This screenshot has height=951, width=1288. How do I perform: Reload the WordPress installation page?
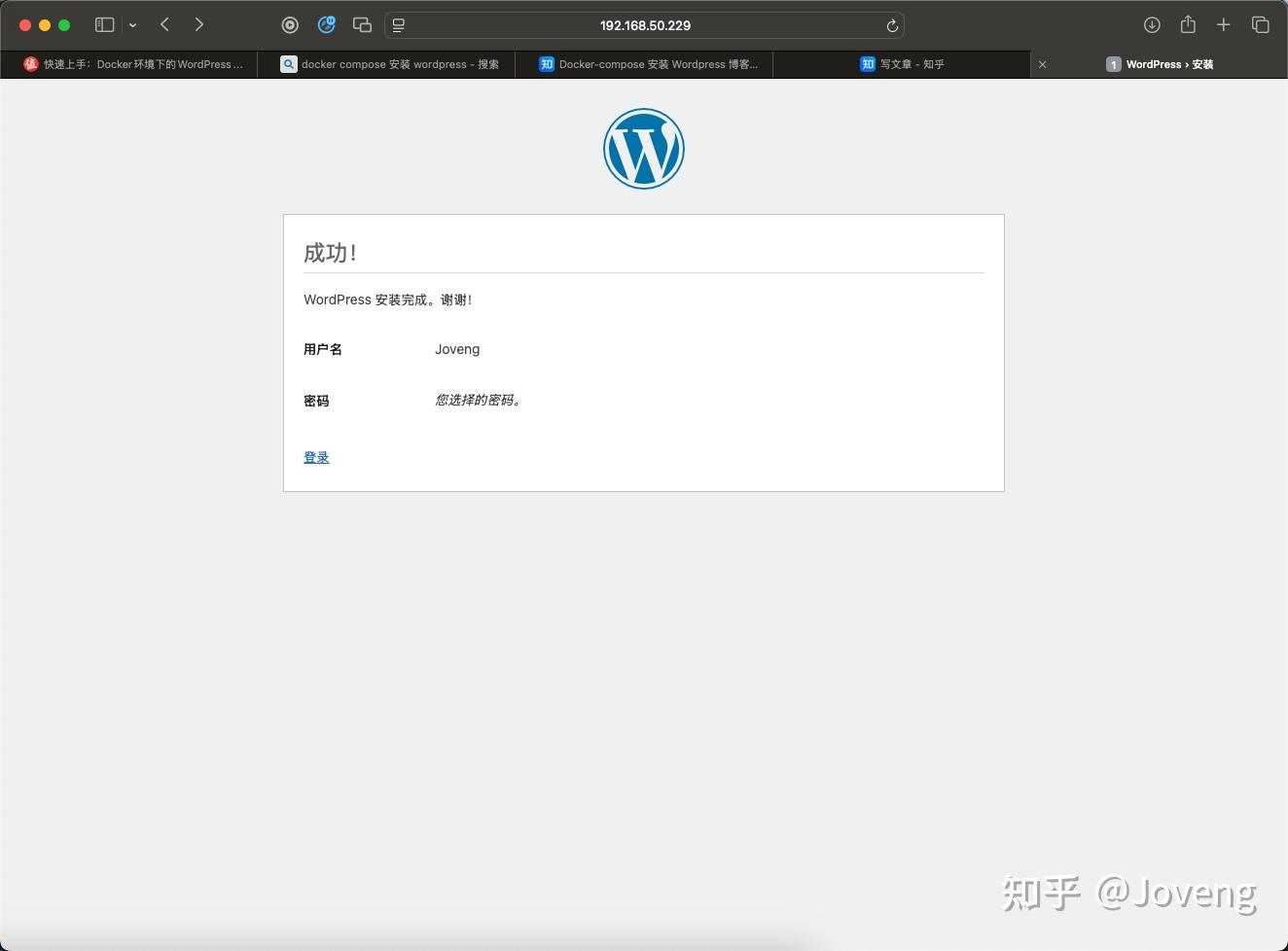click(892, 25)
